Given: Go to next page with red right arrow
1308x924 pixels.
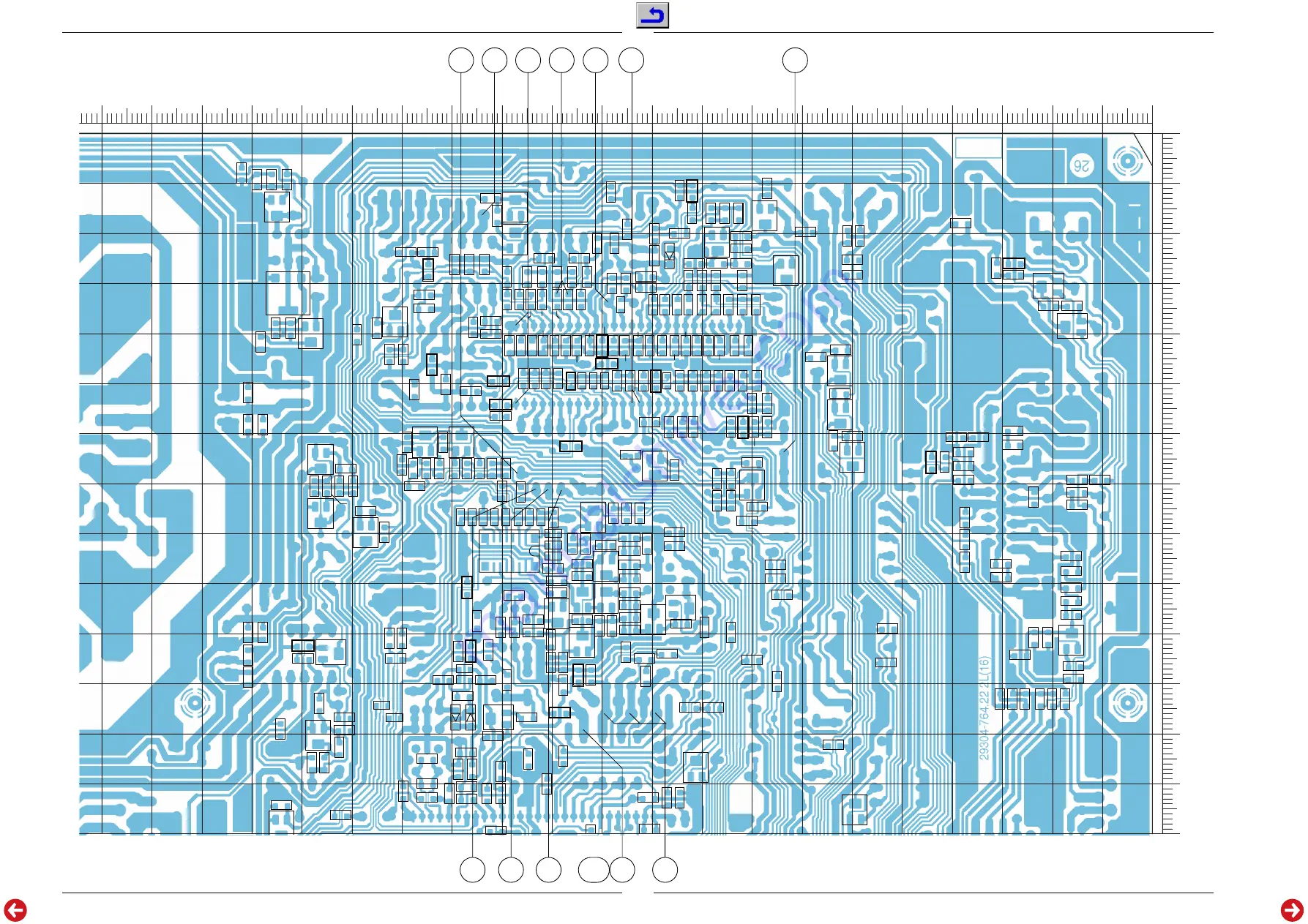Looking at the screenshot, I should 1292,910.
